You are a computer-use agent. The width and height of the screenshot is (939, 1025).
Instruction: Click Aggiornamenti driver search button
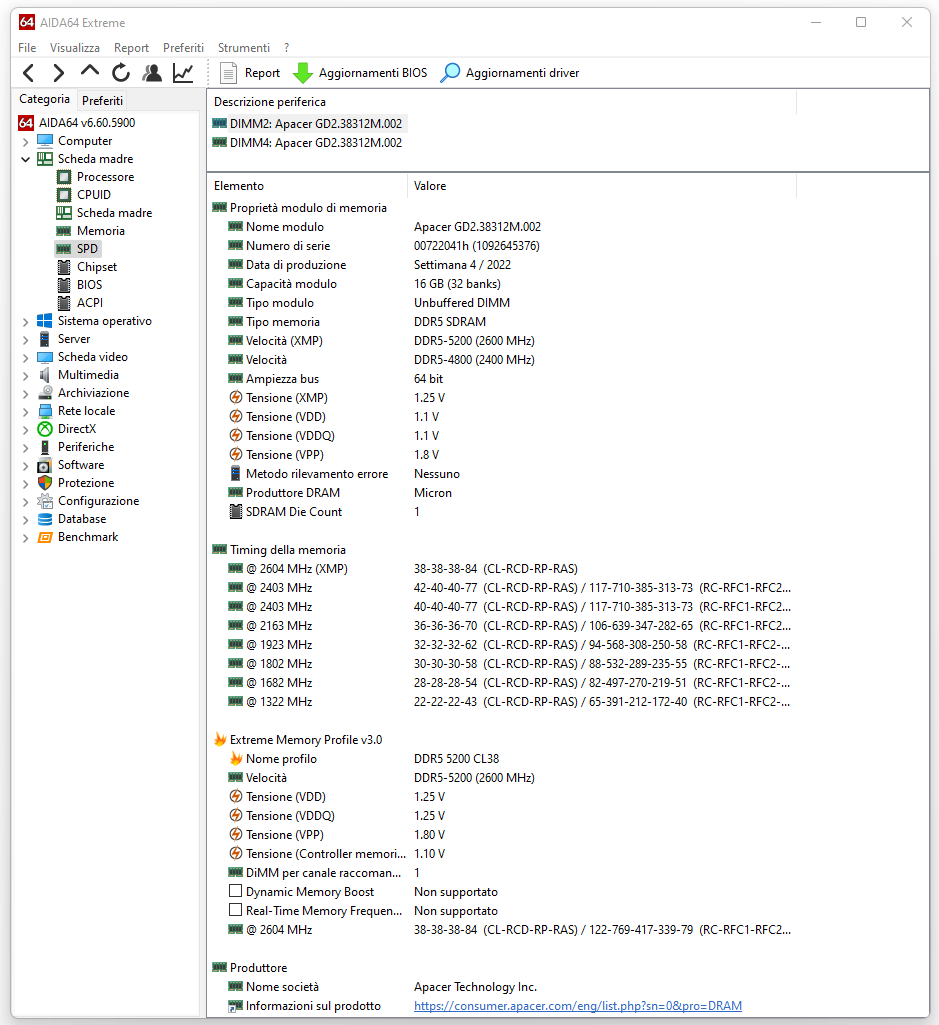(x=509, y=73)
